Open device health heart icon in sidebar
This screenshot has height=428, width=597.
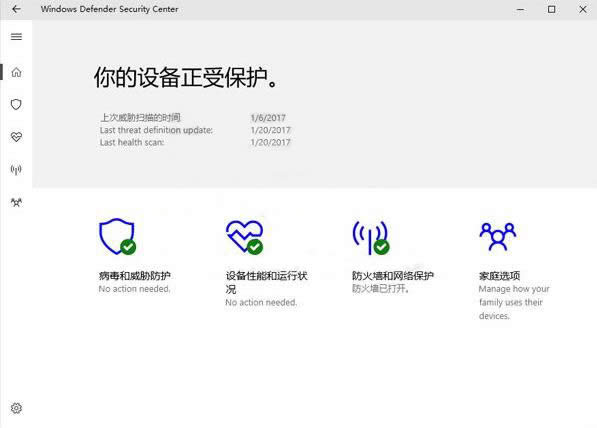click(x=16, y=137)
